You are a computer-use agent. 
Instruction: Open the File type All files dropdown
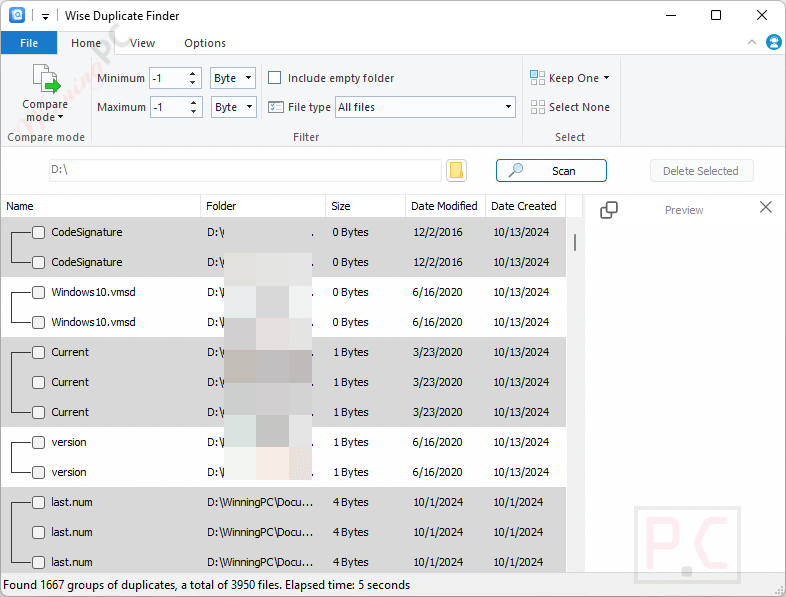[425, 107]
